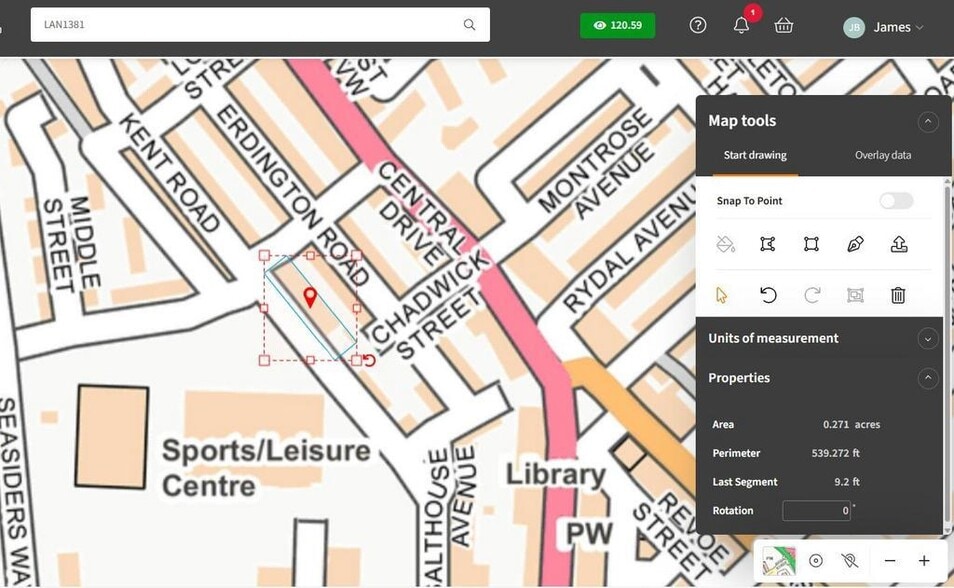Delete the drawing with trash icon
The height and width of the screenshot is (588, 954).
[x=898, y=295]
